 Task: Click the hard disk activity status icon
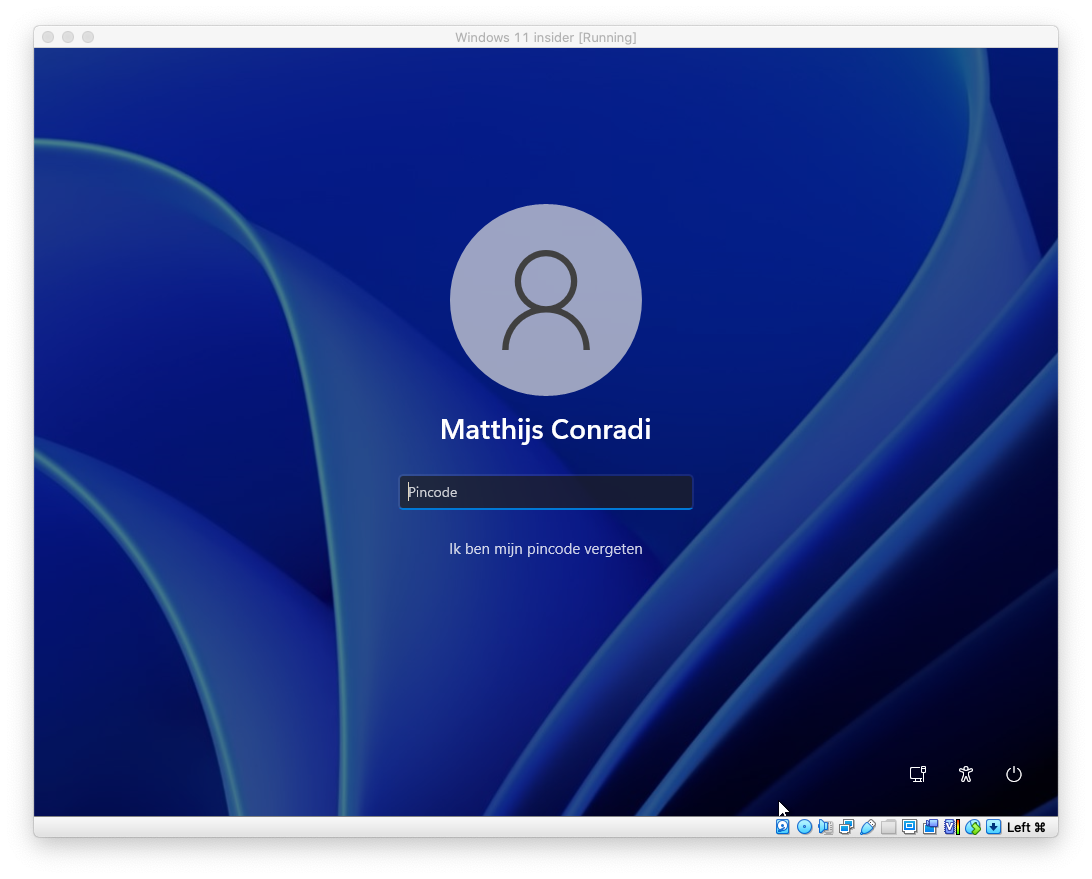pyautogui.click(x=782, y=827)
